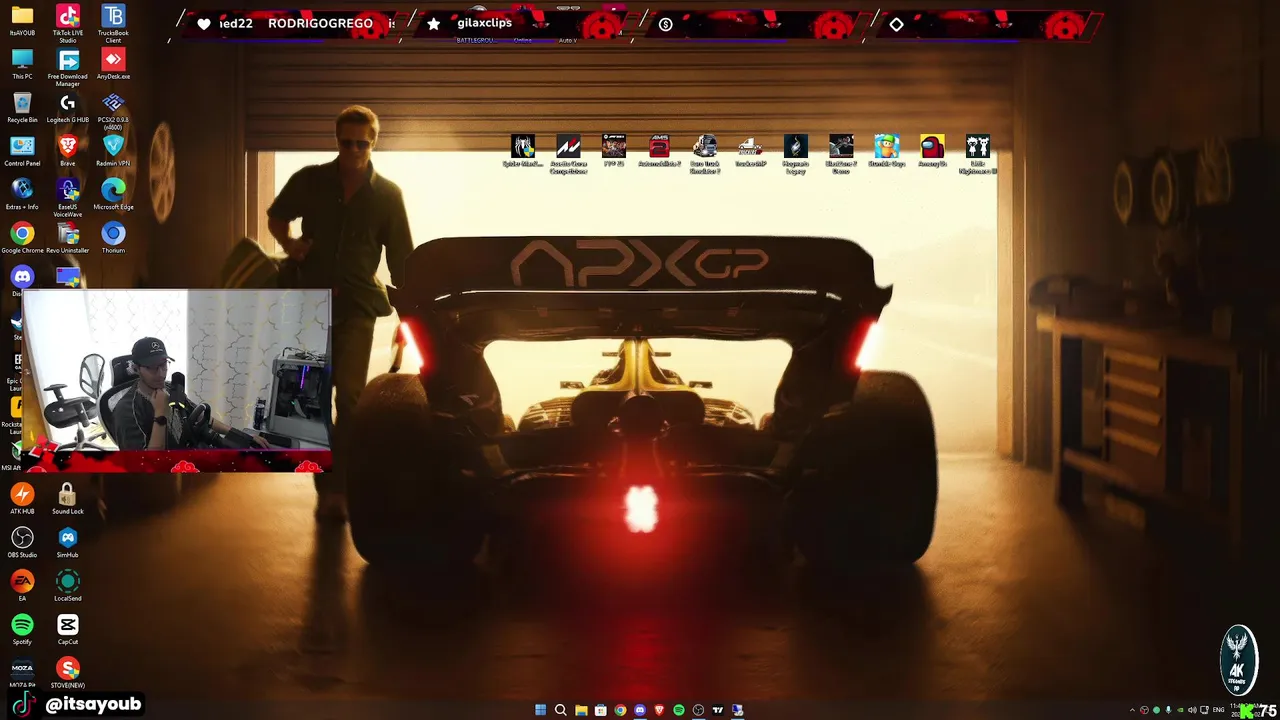Open TrucksBook Client desktop icon
1280x720 pixels.
point(113,24)
